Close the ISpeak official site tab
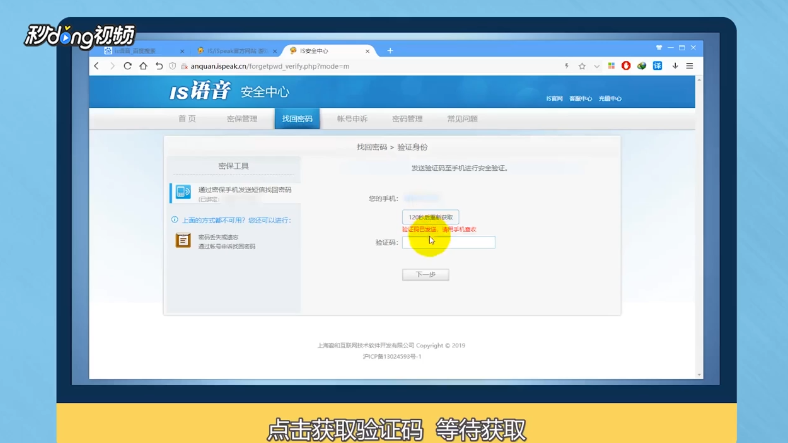Screen dimensions: 788x443 275,51
